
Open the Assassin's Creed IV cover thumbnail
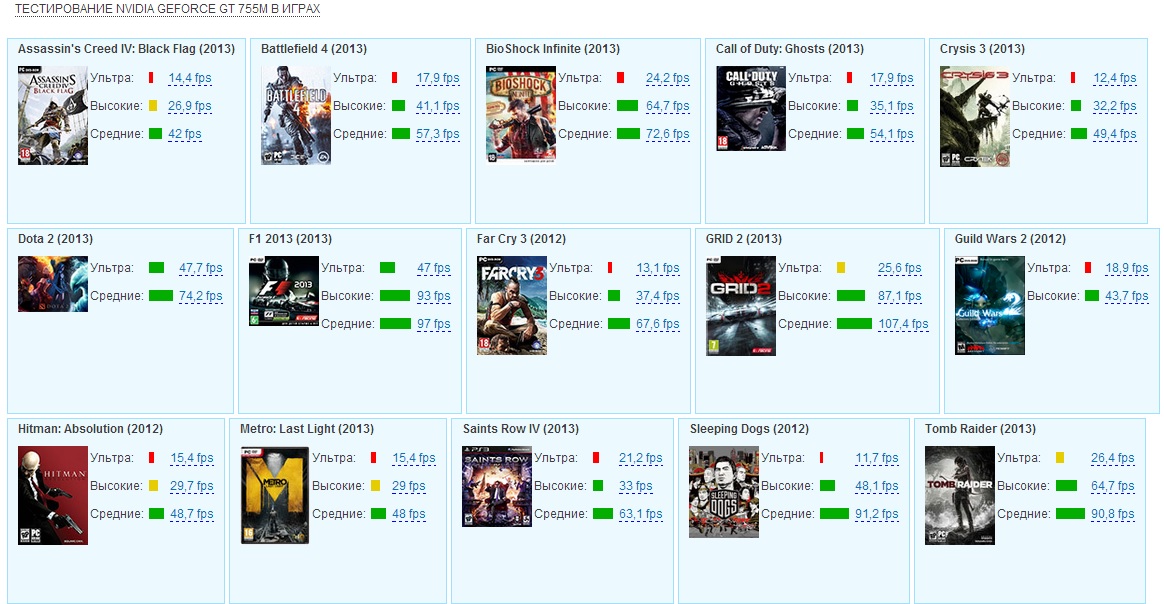(53, 116)
